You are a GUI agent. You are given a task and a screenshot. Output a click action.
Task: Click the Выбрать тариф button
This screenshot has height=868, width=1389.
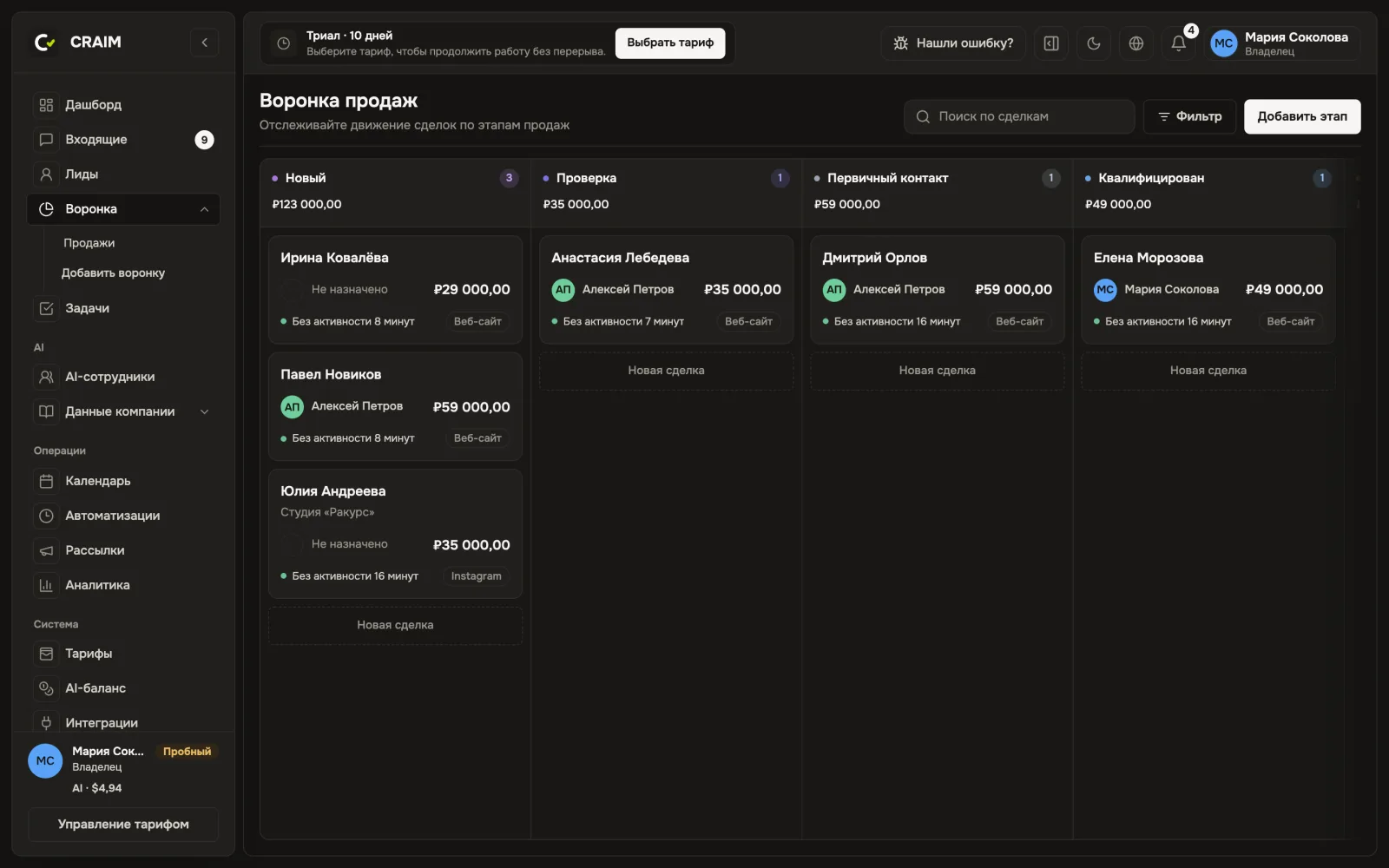tap(670, 43)
